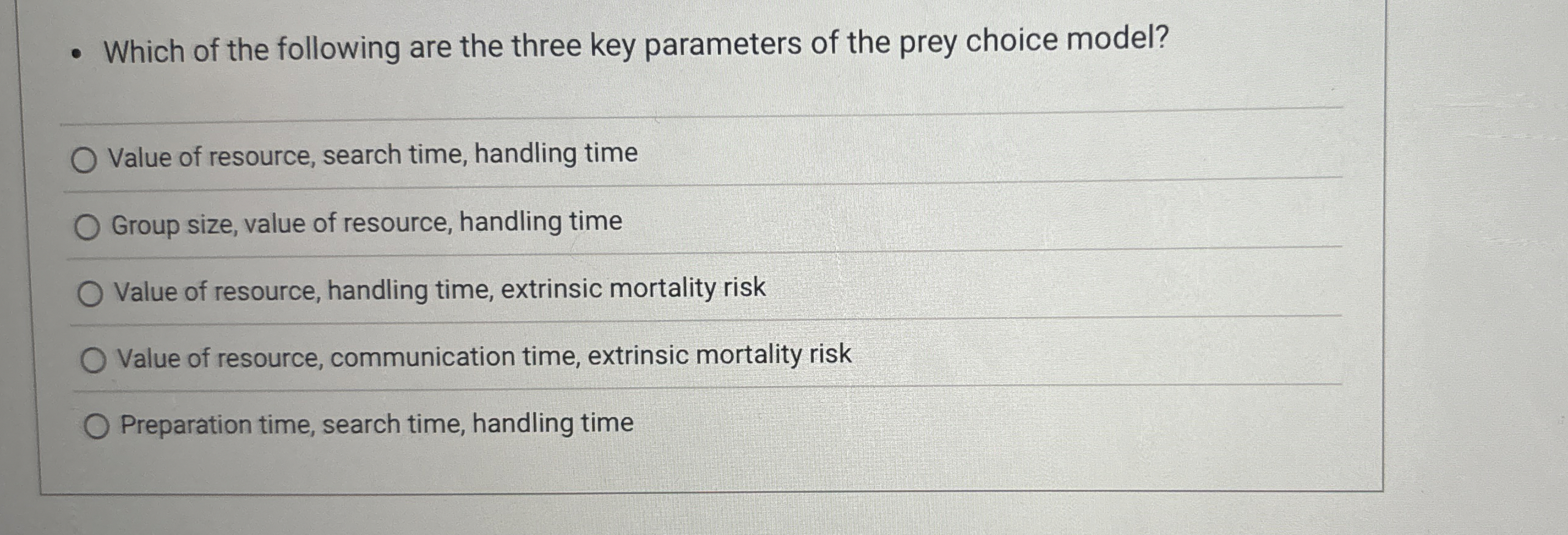Click the 'Preparation time, search time, handling time' label

point(377,424)
